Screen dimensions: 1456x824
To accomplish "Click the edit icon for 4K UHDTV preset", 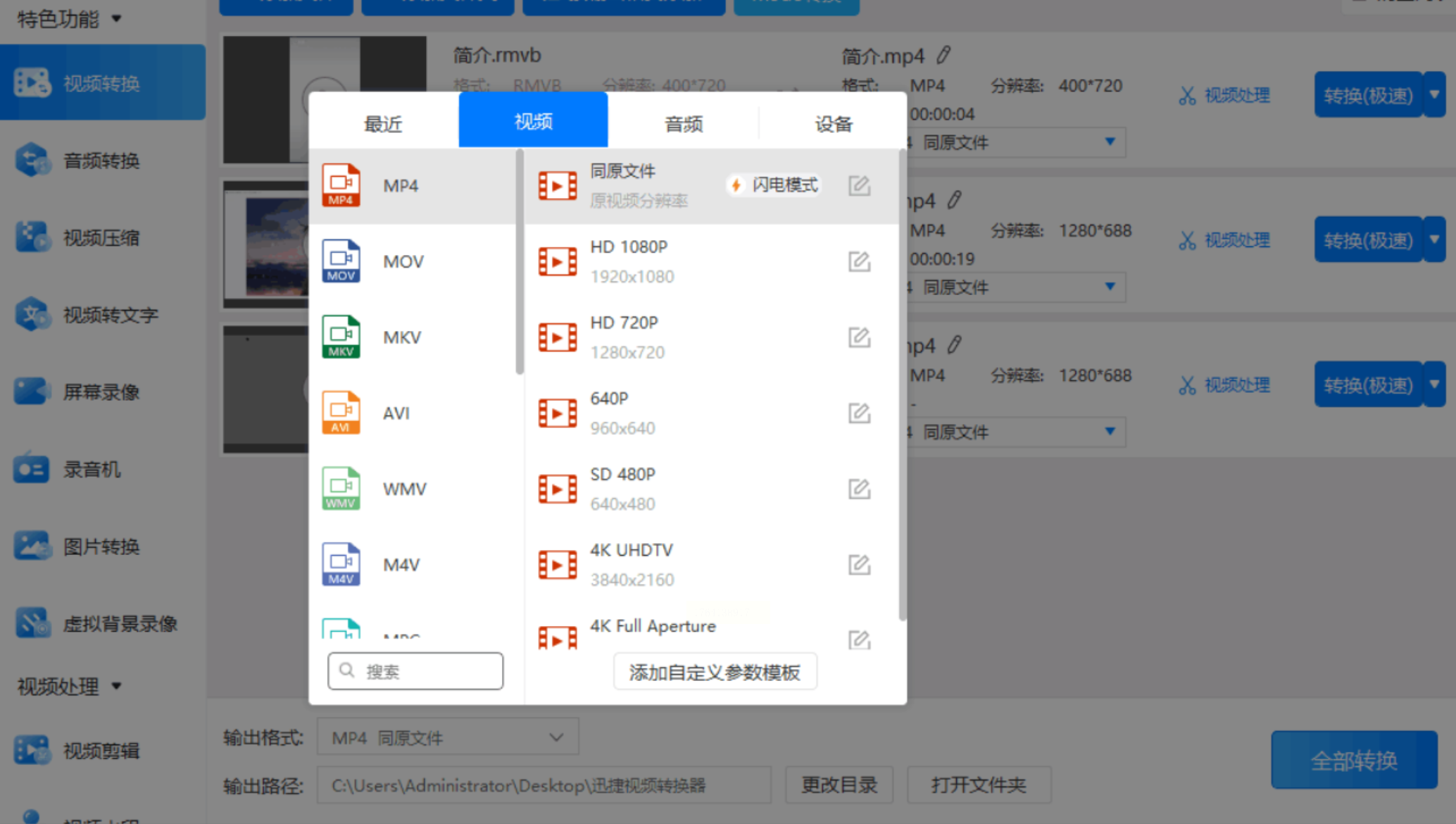I will (859, 565).
